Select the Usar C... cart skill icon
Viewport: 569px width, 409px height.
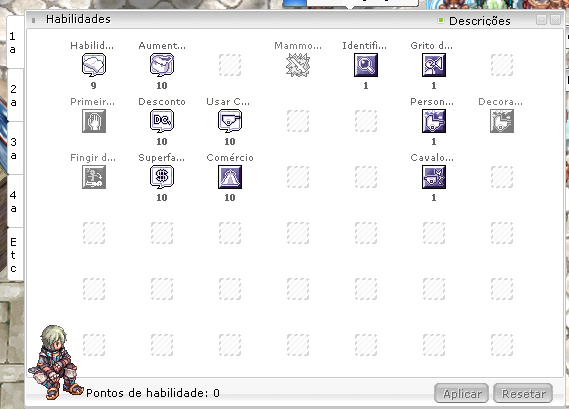230,121
